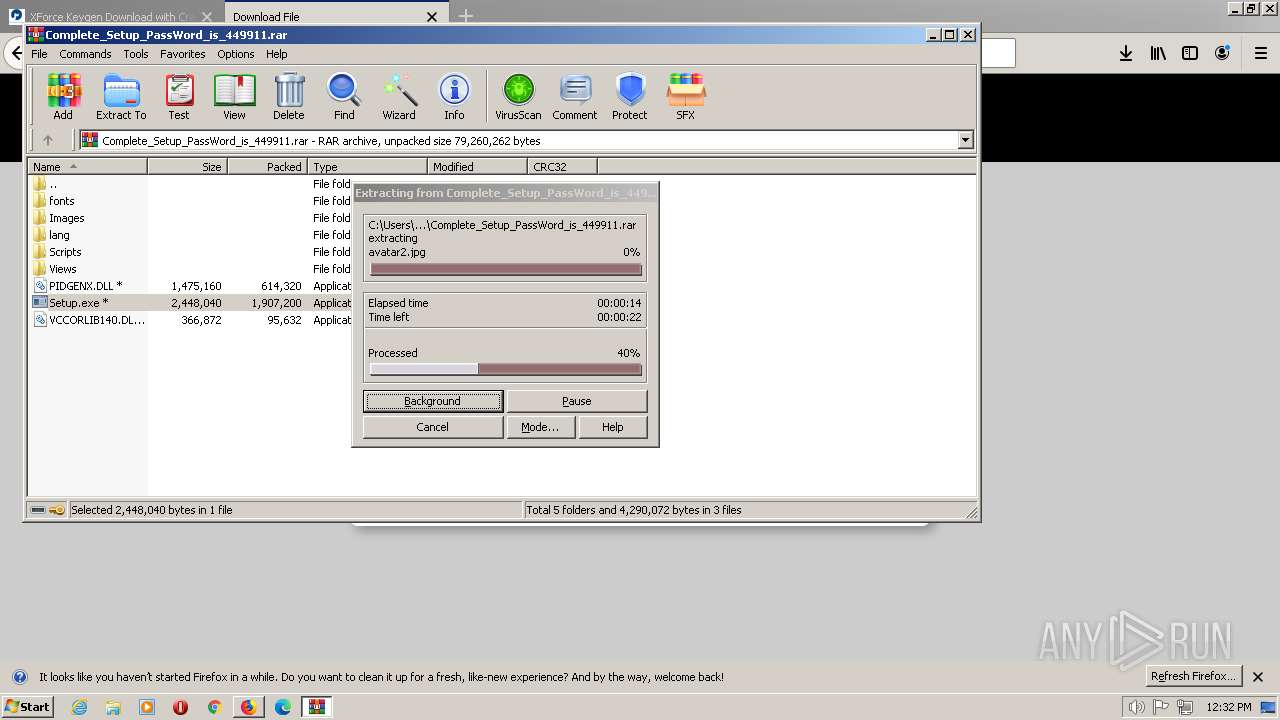
Task: Open the File menu
Action: pyautogui.click(x=39, y=54)
